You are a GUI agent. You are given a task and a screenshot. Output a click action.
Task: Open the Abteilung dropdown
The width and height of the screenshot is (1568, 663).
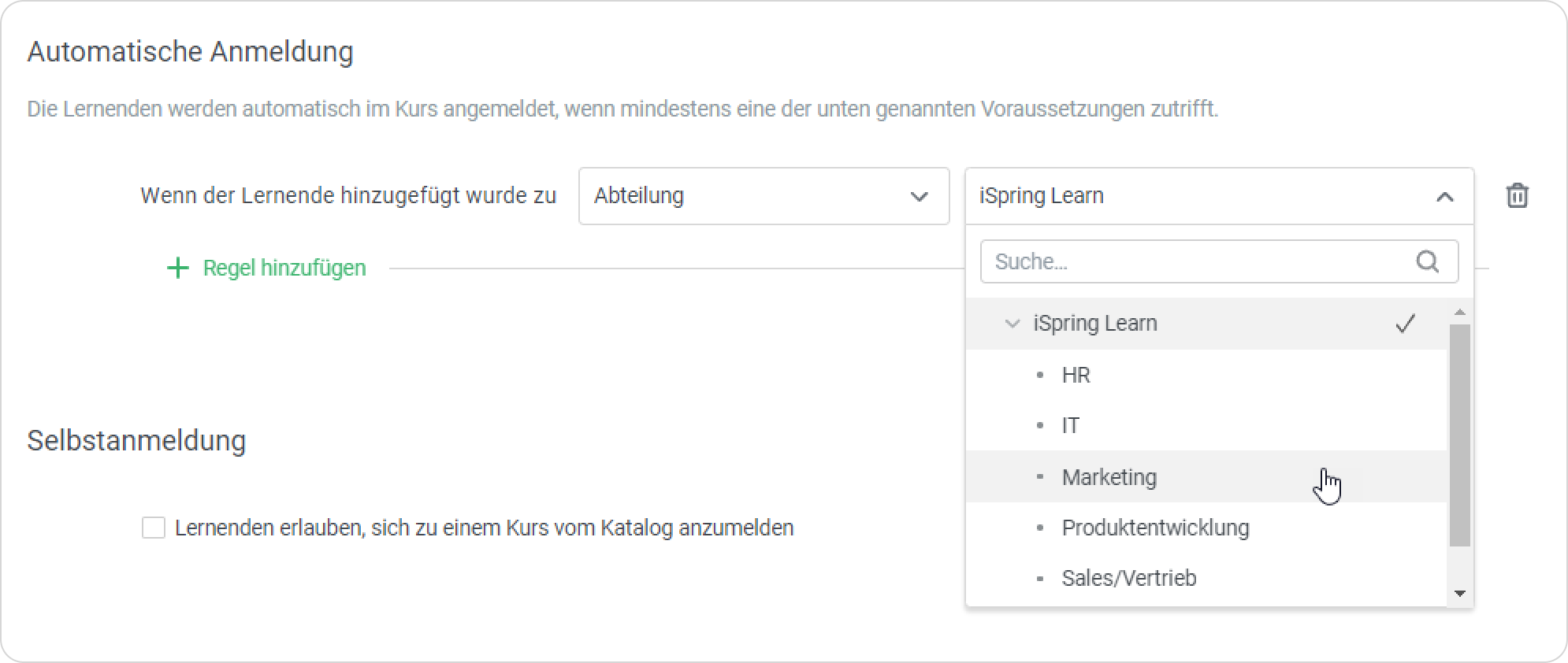(763, 196)
